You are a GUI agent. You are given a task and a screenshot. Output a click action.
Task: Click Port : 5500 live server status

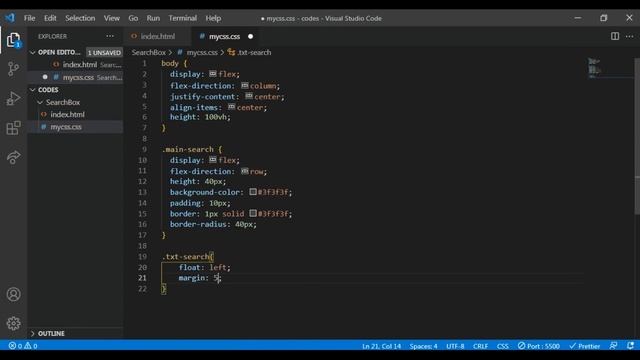pyautogui.click(x=539, y=346)
